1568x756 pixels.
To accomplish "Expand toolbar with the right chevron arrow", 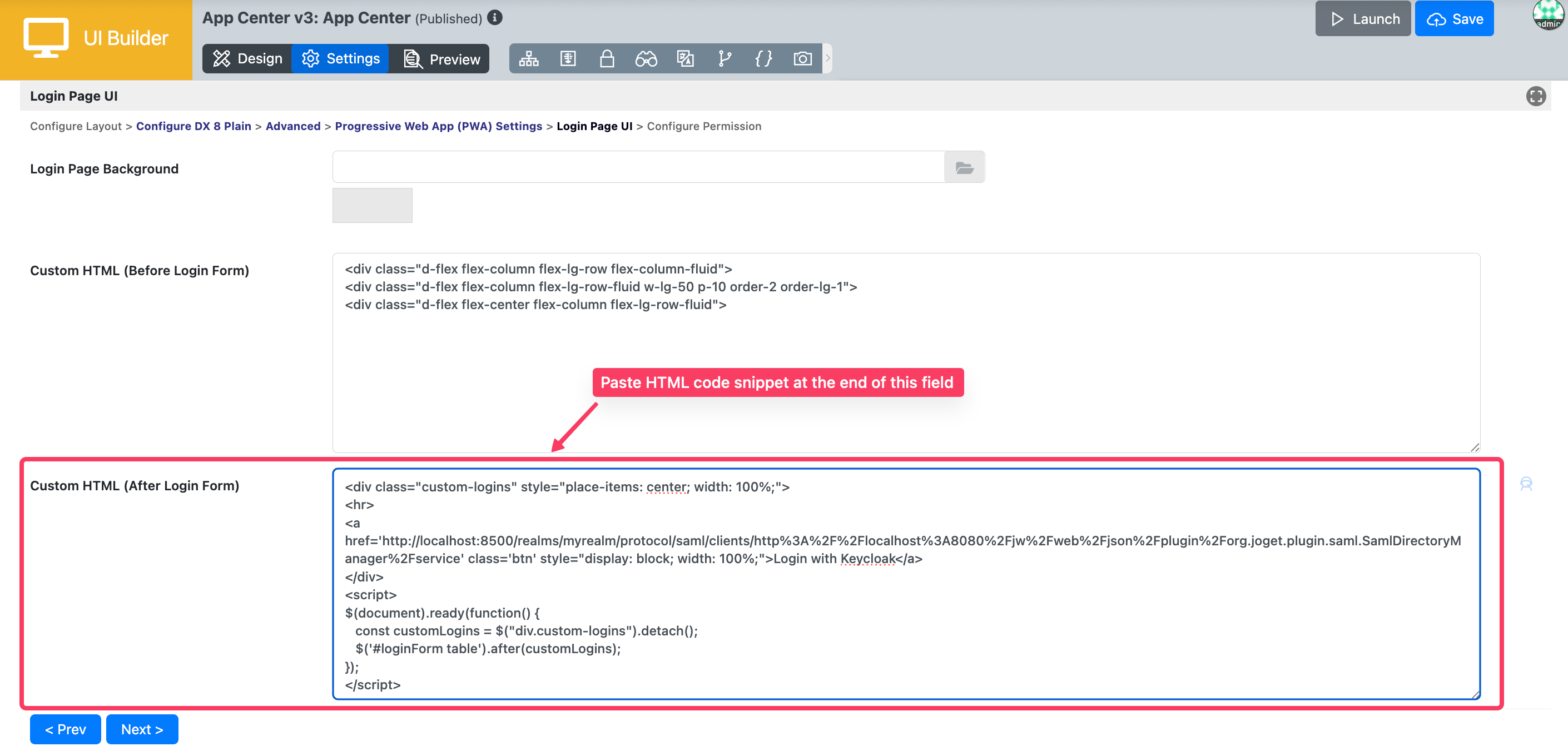I will tap(827, 58).
